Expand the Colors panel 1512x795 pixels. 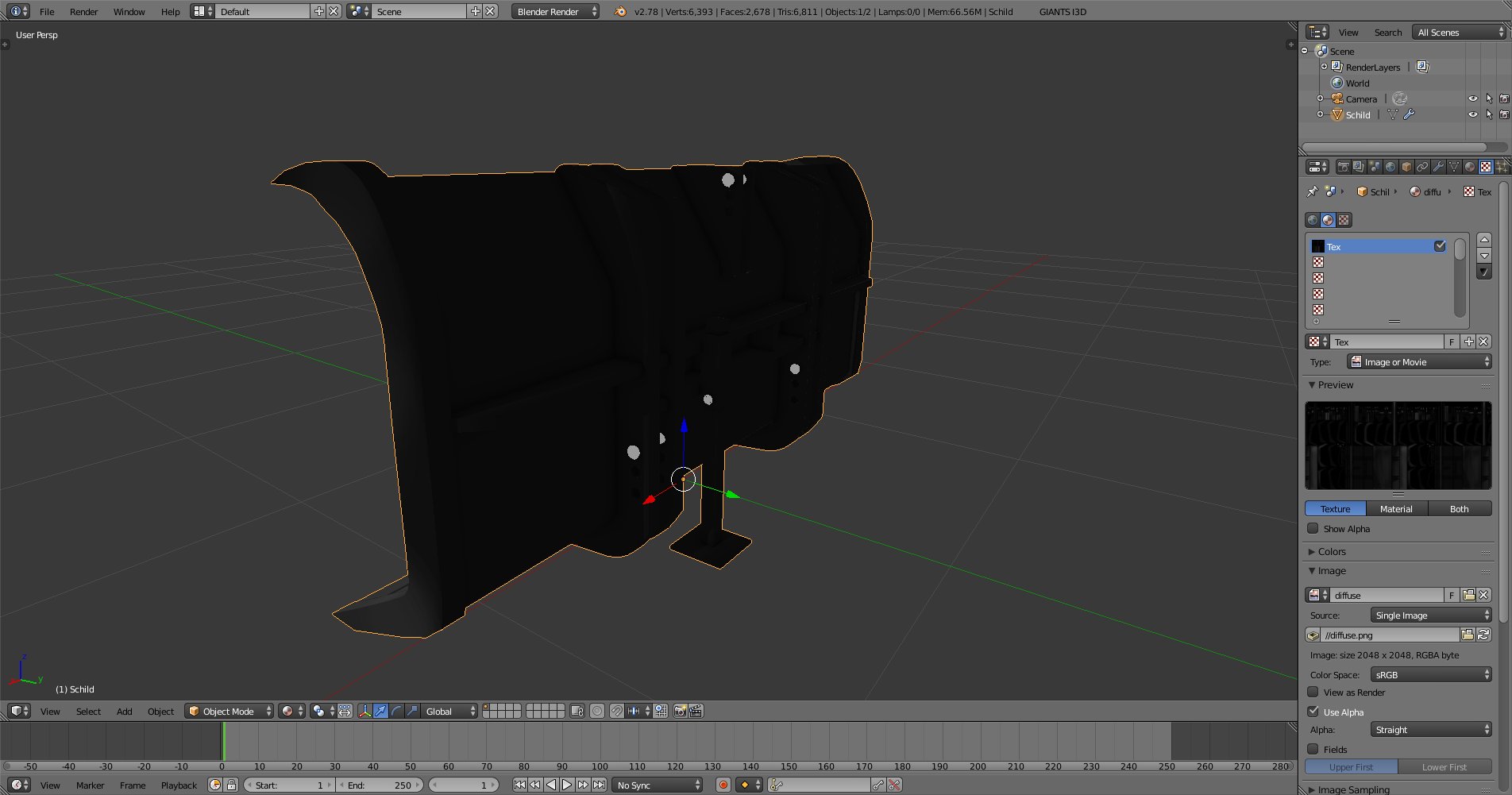1332,551
